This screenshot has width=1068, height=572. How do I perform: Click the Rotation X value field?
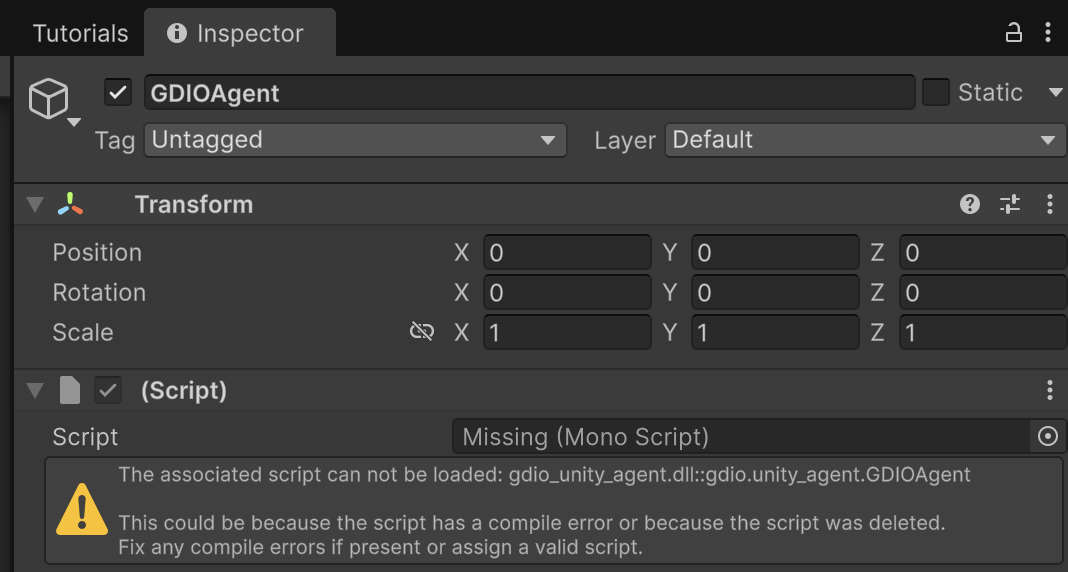click(x=567, y=292)
